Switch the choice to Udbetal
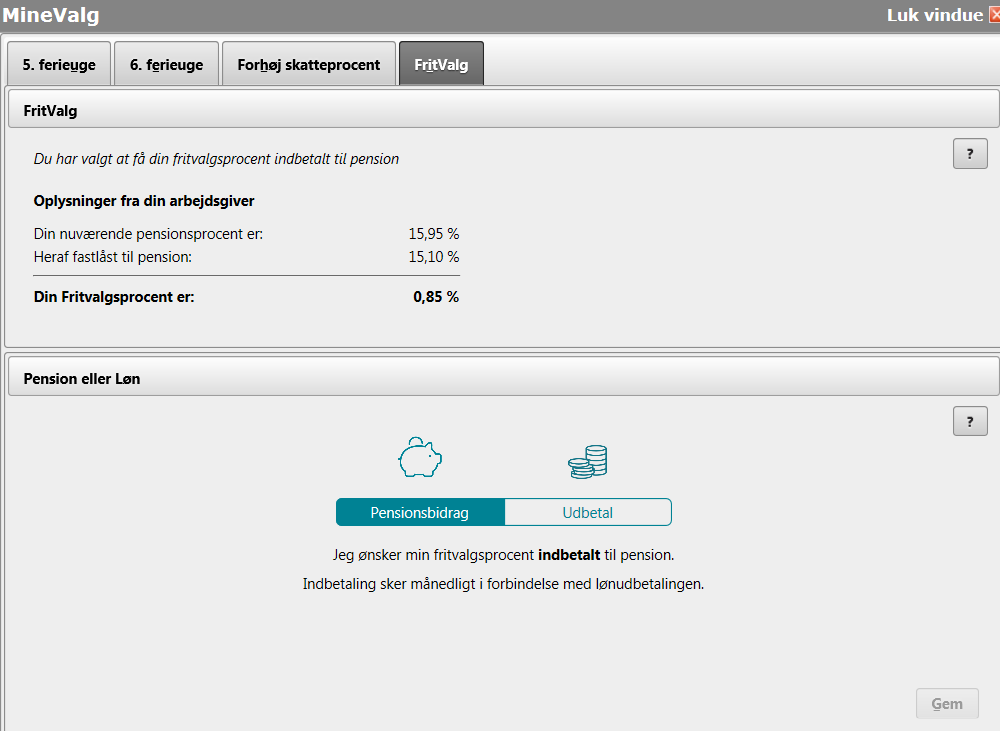Image resolution: width=1000 pixels, height=731 pixels. click(x=587, y=513)
